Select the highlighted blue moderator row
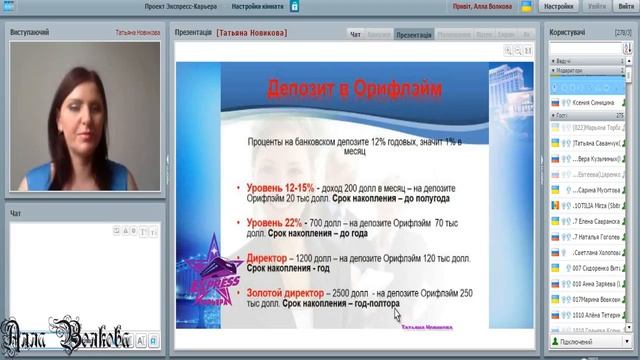 (587, 87)
